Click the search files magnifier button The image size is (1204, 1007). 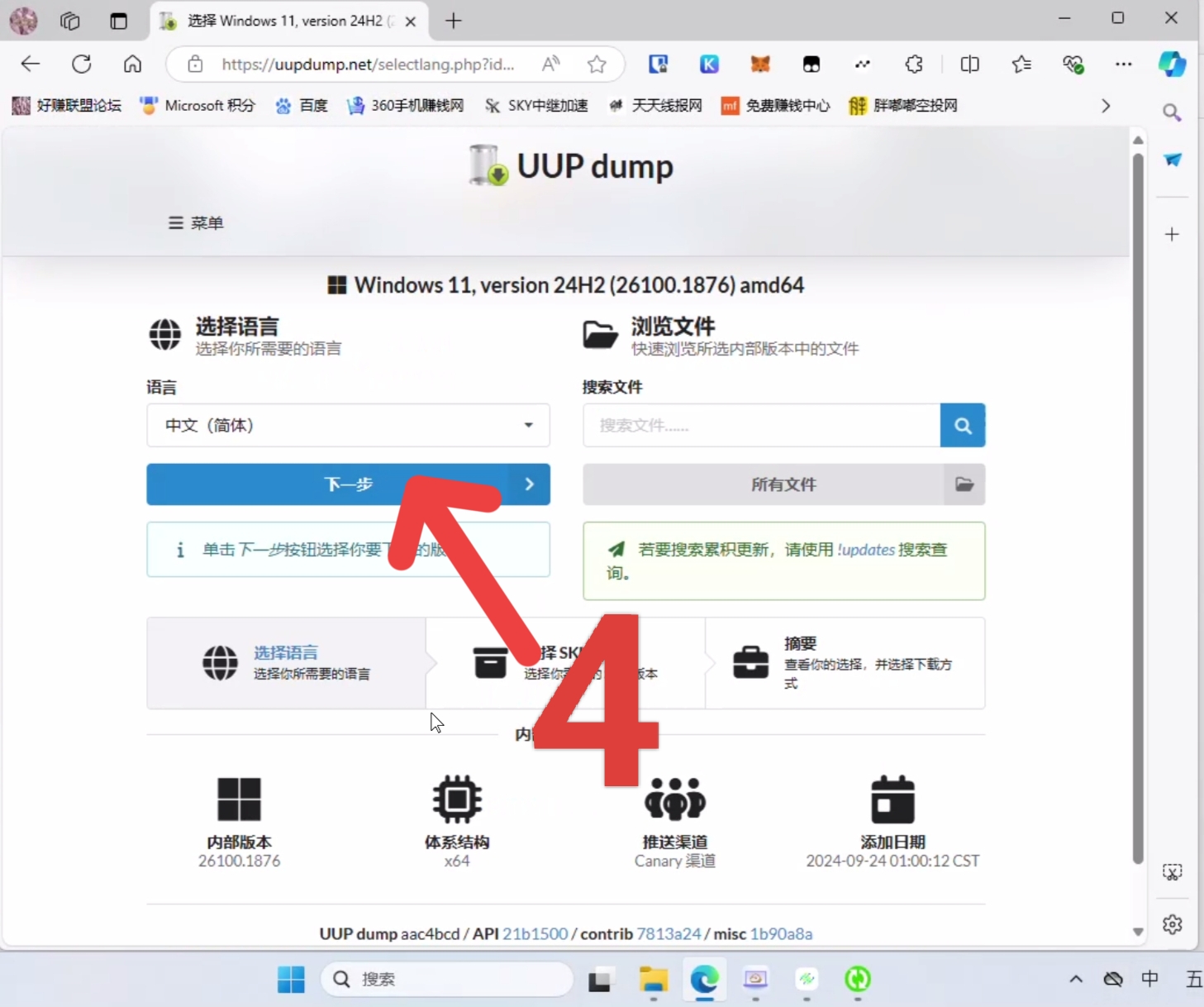(x=963, y=425)
